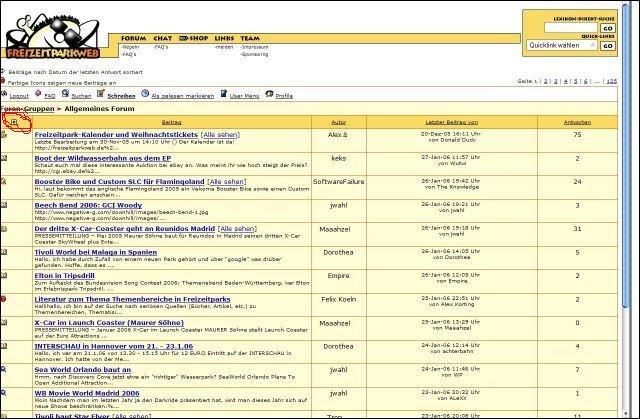
Task: Click the FAQ icon next to Logout
Action: click(x=38, y=93)
